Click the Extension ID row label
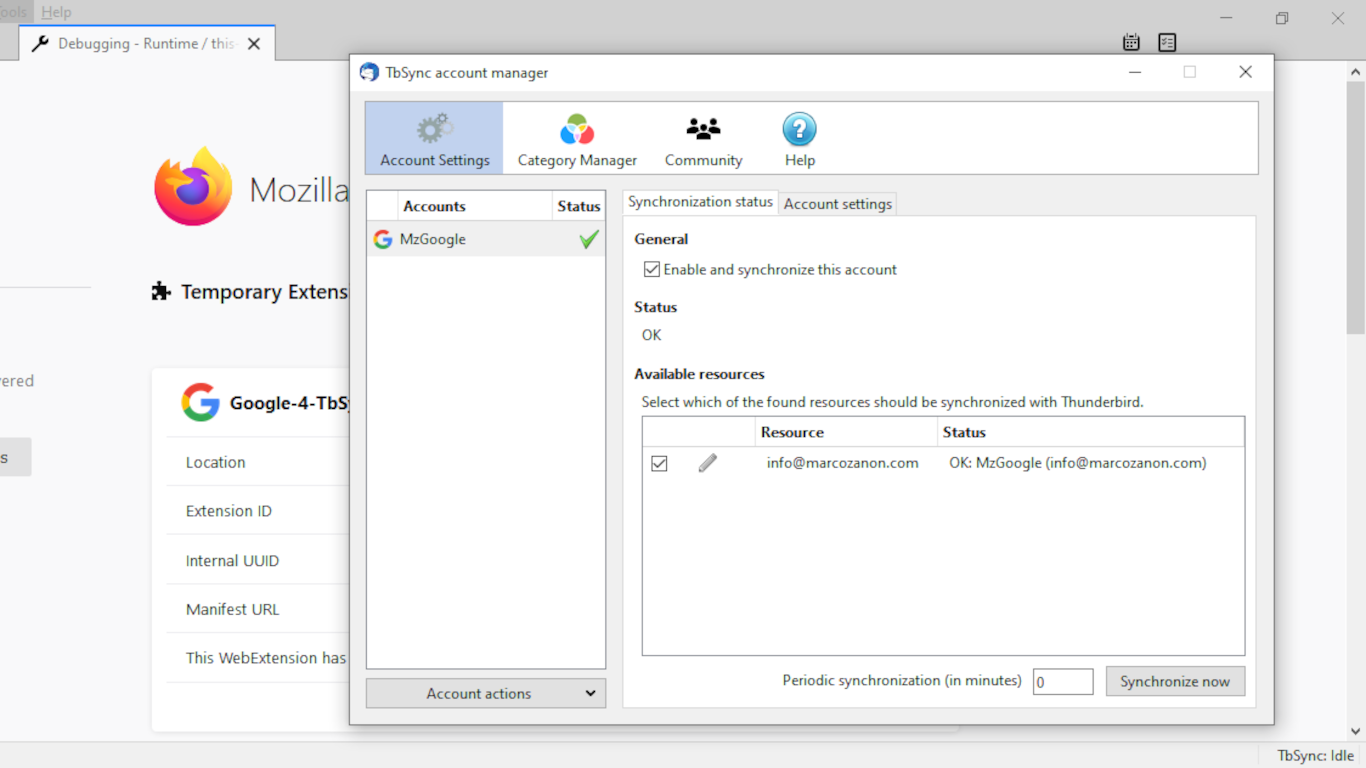This screenshot has width=1366, height=768. (228, 511)
